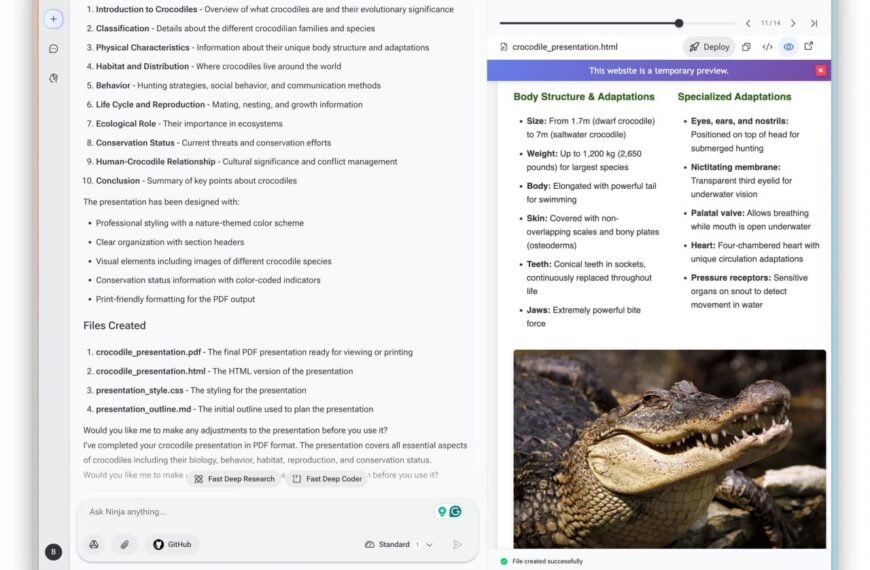870x570 pixels.
Task: Click the Grammarly icon in the input box
Action: 456,511
